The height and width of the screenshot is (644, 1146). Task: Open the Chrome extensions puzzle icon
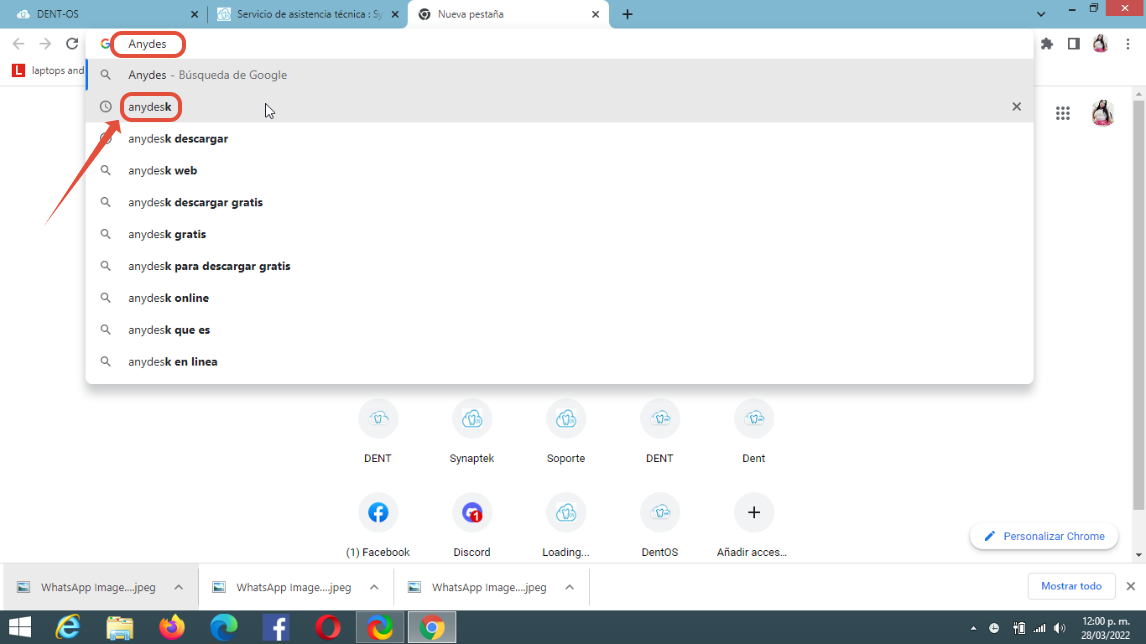pos(1047,44)
